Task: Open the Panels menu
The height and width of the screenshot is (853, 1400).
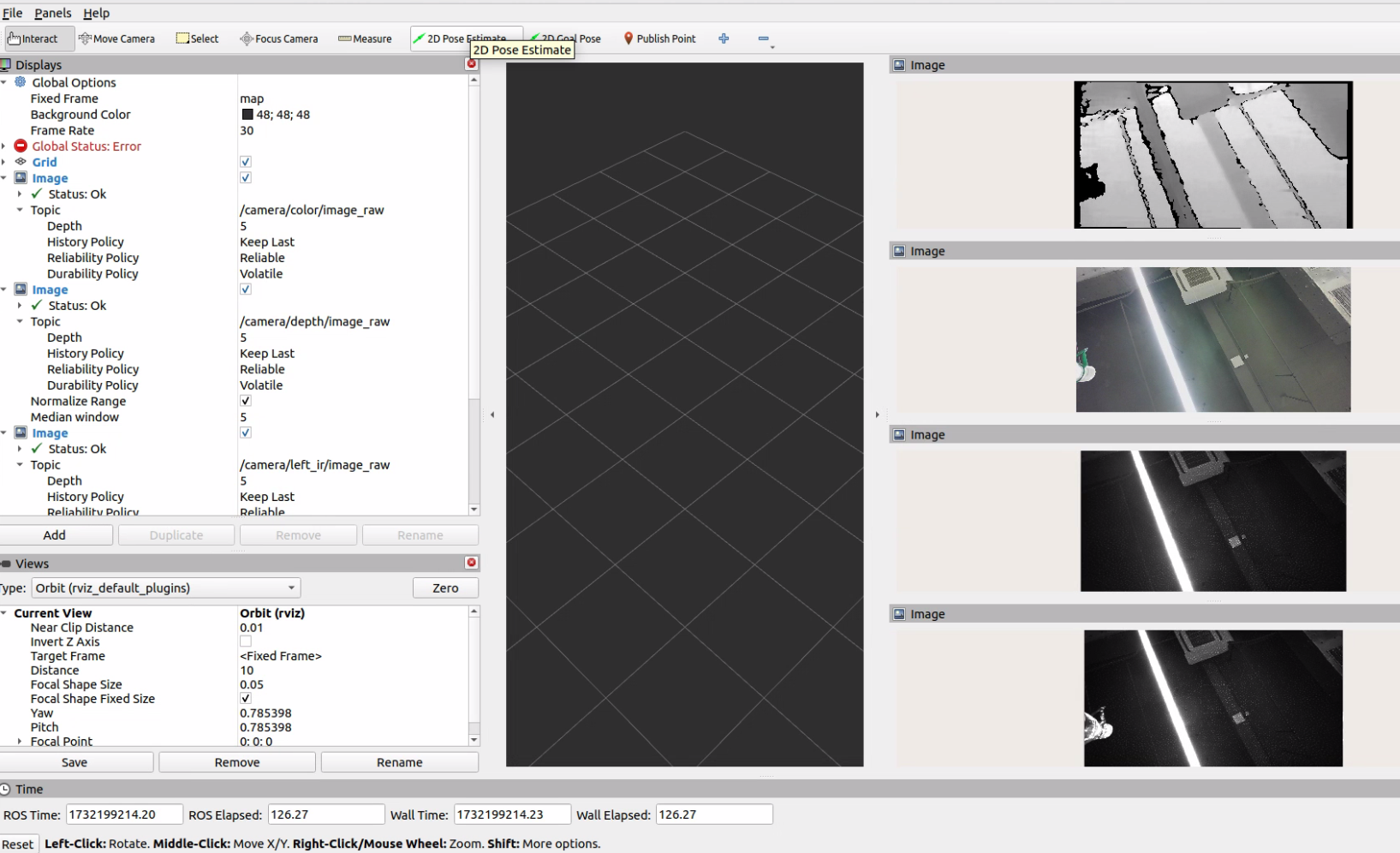Action: pyautogui.click(x=53, y=13)
